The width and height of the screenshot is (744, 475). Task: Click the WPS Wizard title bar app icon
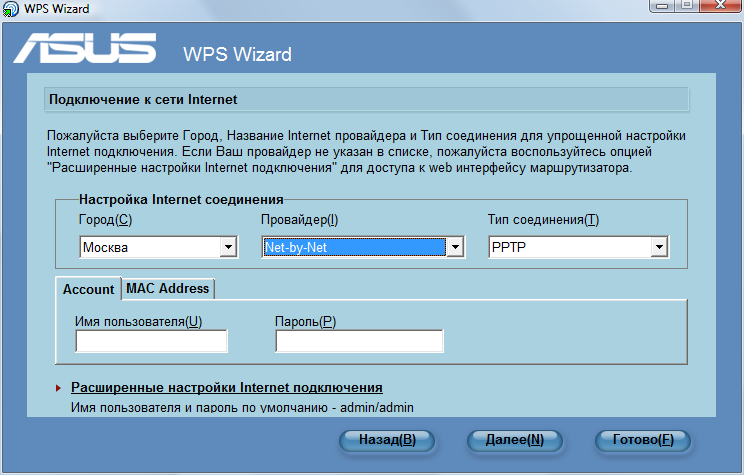pyautogui.click(x=10, y=9)
